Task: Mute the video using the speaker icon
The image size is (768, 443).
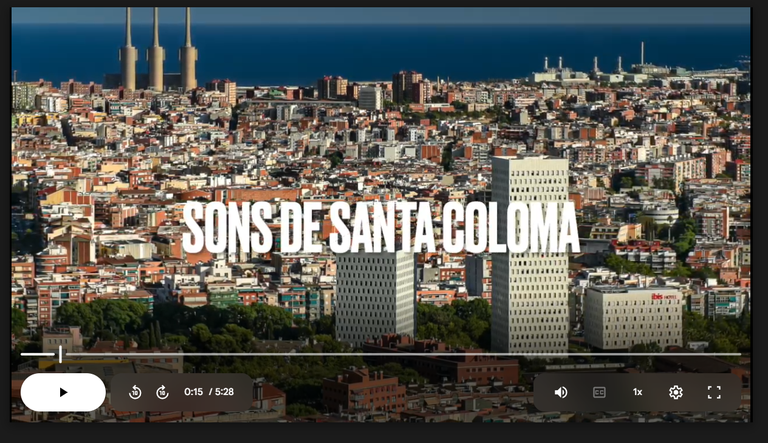Action: 561,392
